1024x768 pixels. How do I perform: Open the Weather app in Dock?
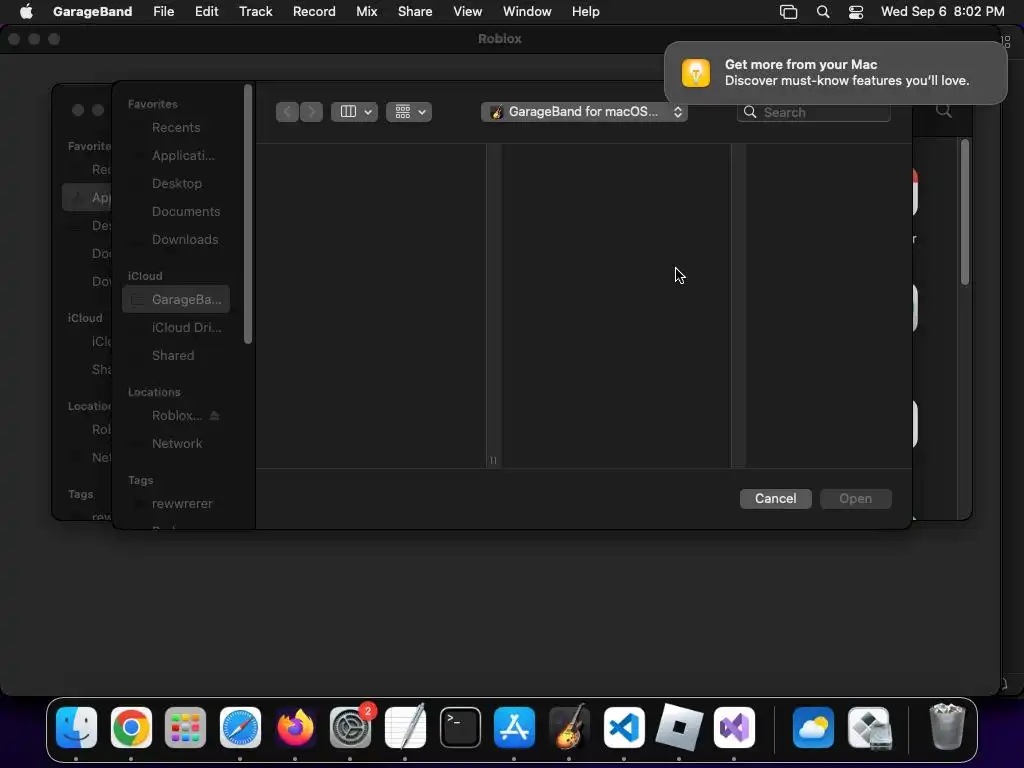click(813, 727)
